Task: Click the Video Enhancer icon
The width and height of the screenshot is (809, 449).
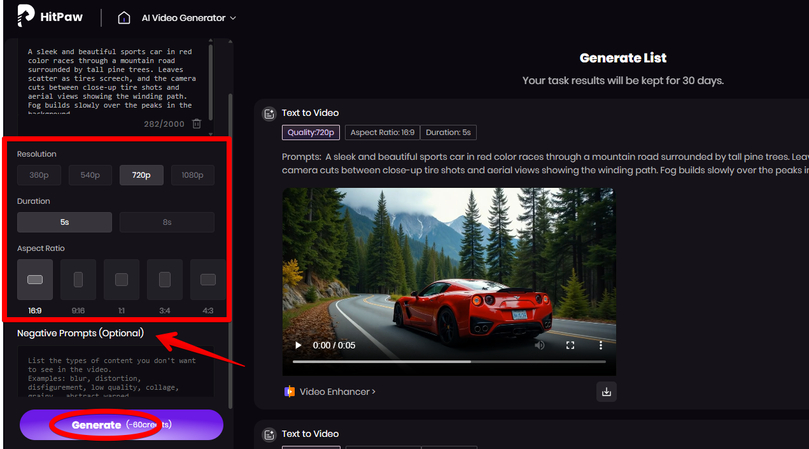Action: point(289,392)
